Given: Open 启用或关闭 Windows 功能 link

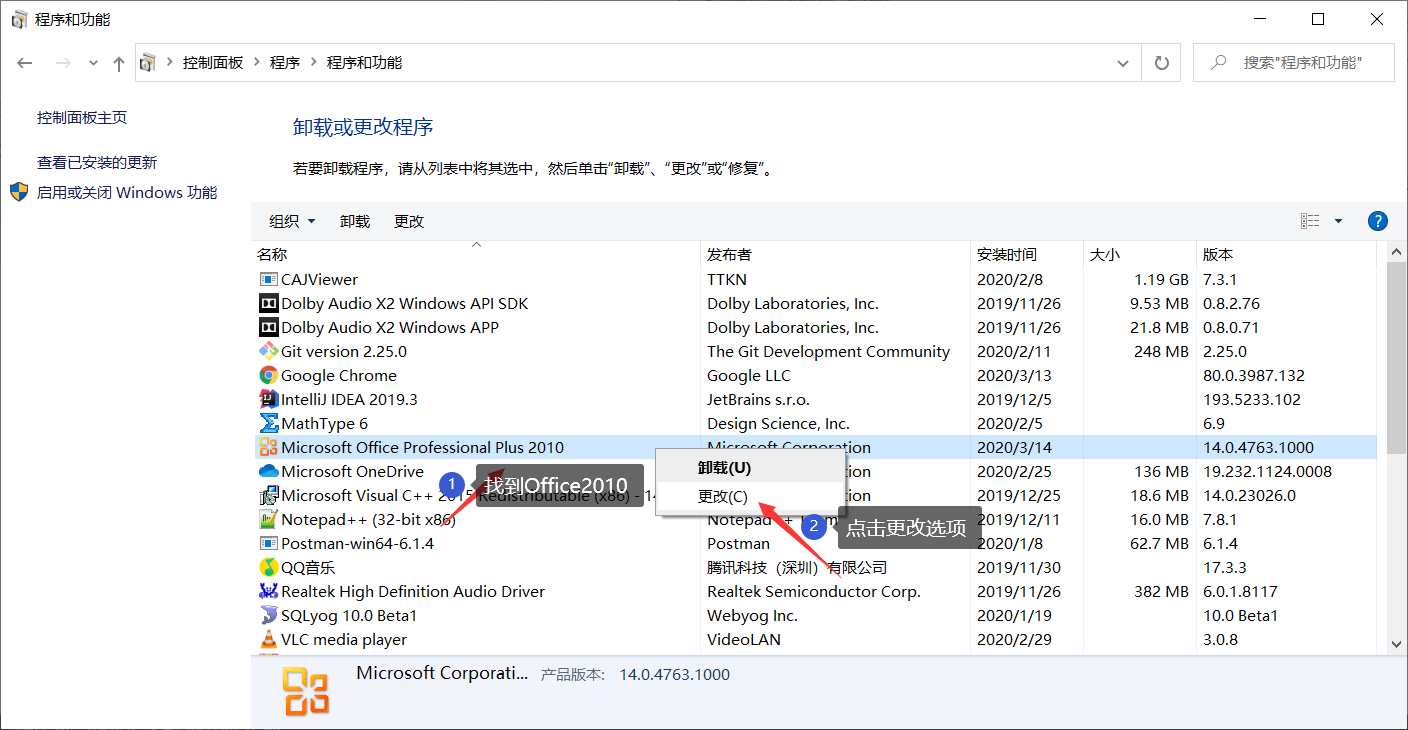Looking at the screenshot, I should coord(127,192).
